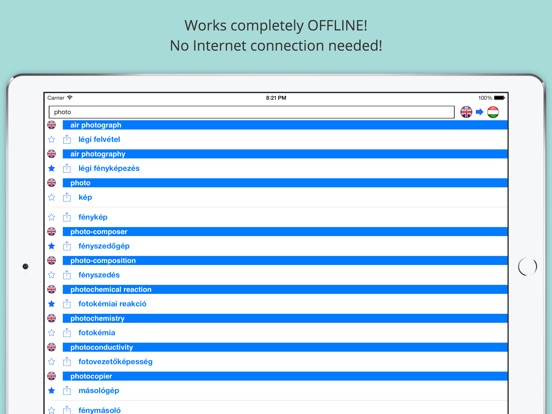Image resolution: width=552 pixels, height=414 pixels.
Task: Tap UK flag beside 'photoconductivity'
Action: coord(52,347)
